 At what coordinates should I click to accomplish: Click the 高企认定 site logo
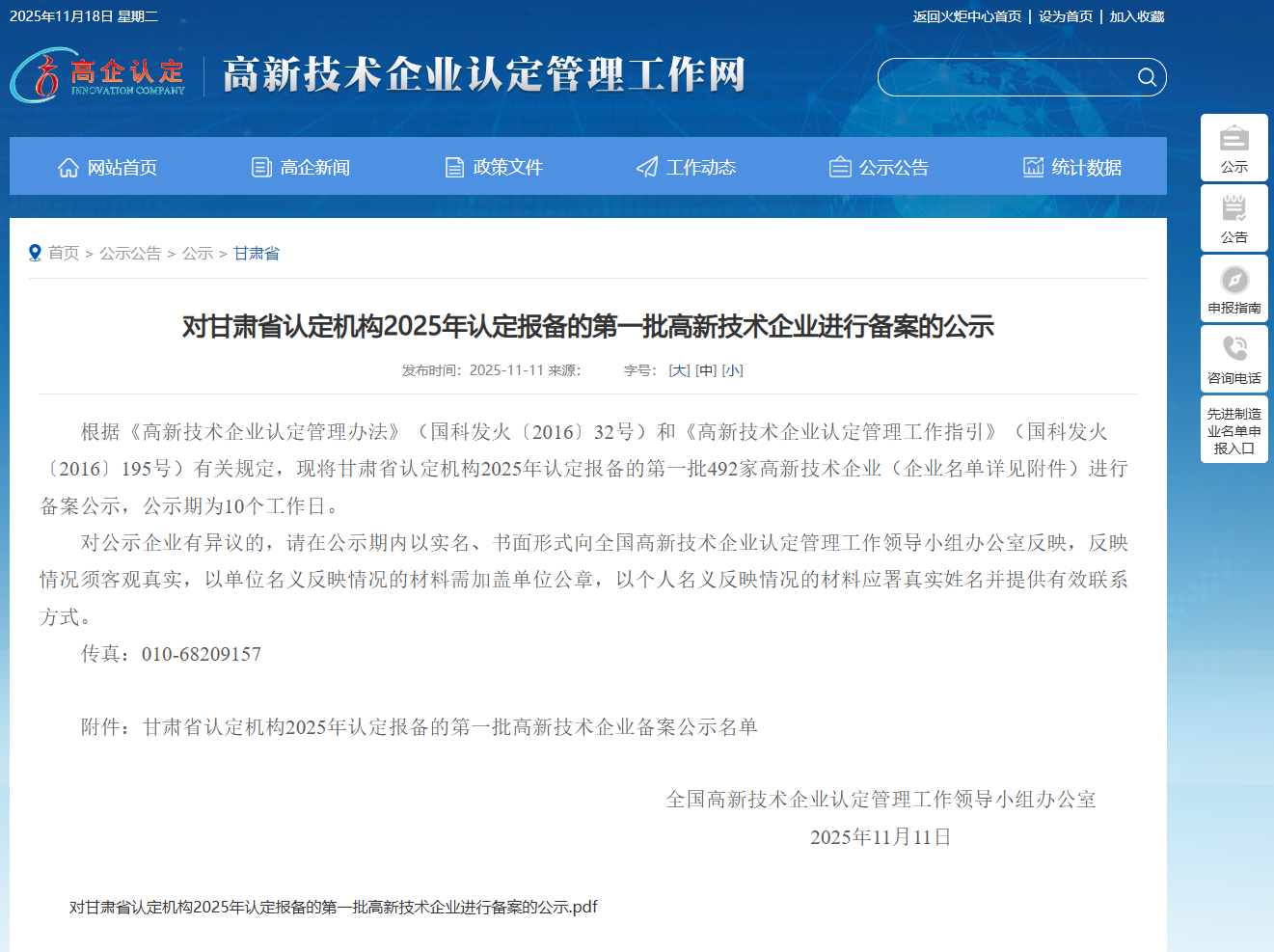(98, 76)
